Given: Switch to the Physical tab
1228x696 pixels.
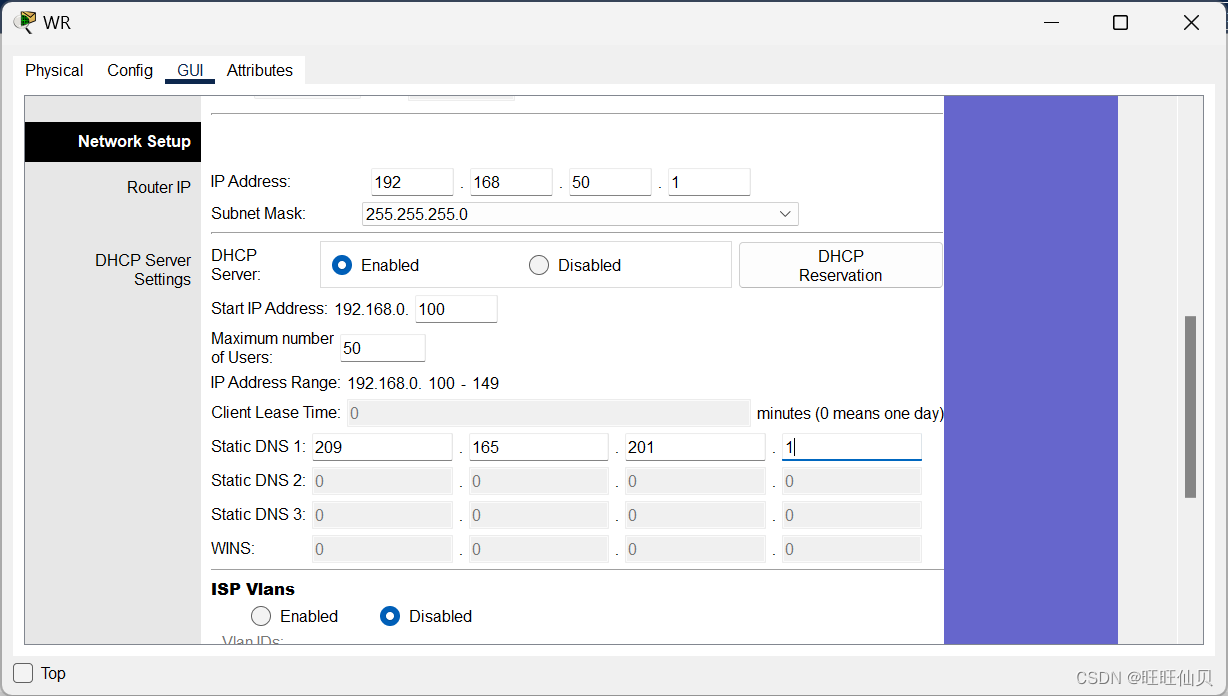Looking at the screenshot, I should coord(54,70).
